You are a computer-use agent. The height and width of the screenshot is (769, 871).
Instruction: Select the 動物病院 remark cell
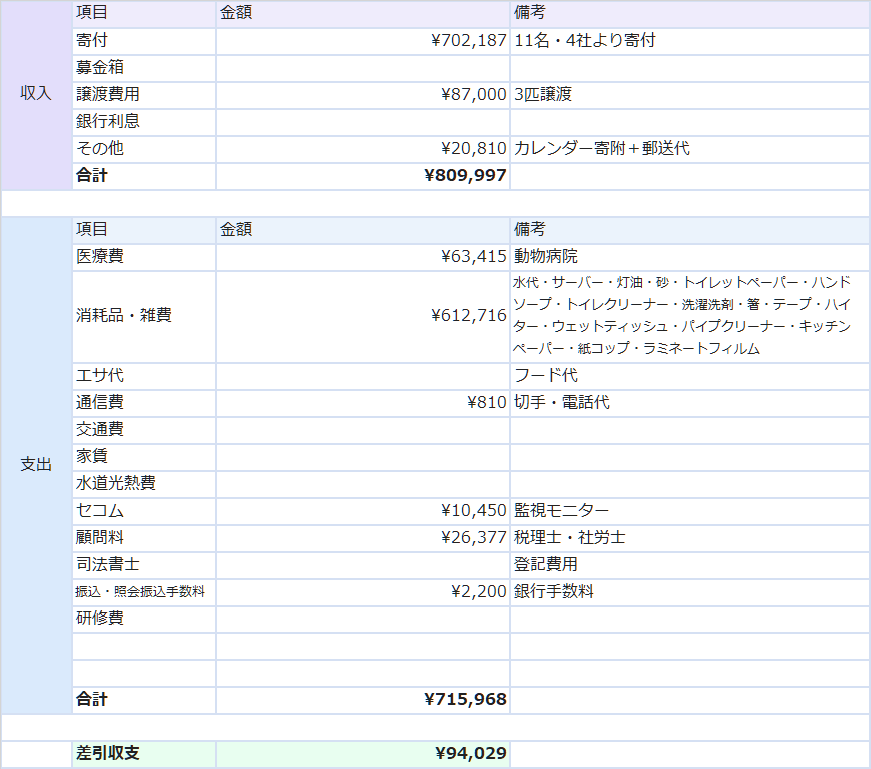click(689, 257)
